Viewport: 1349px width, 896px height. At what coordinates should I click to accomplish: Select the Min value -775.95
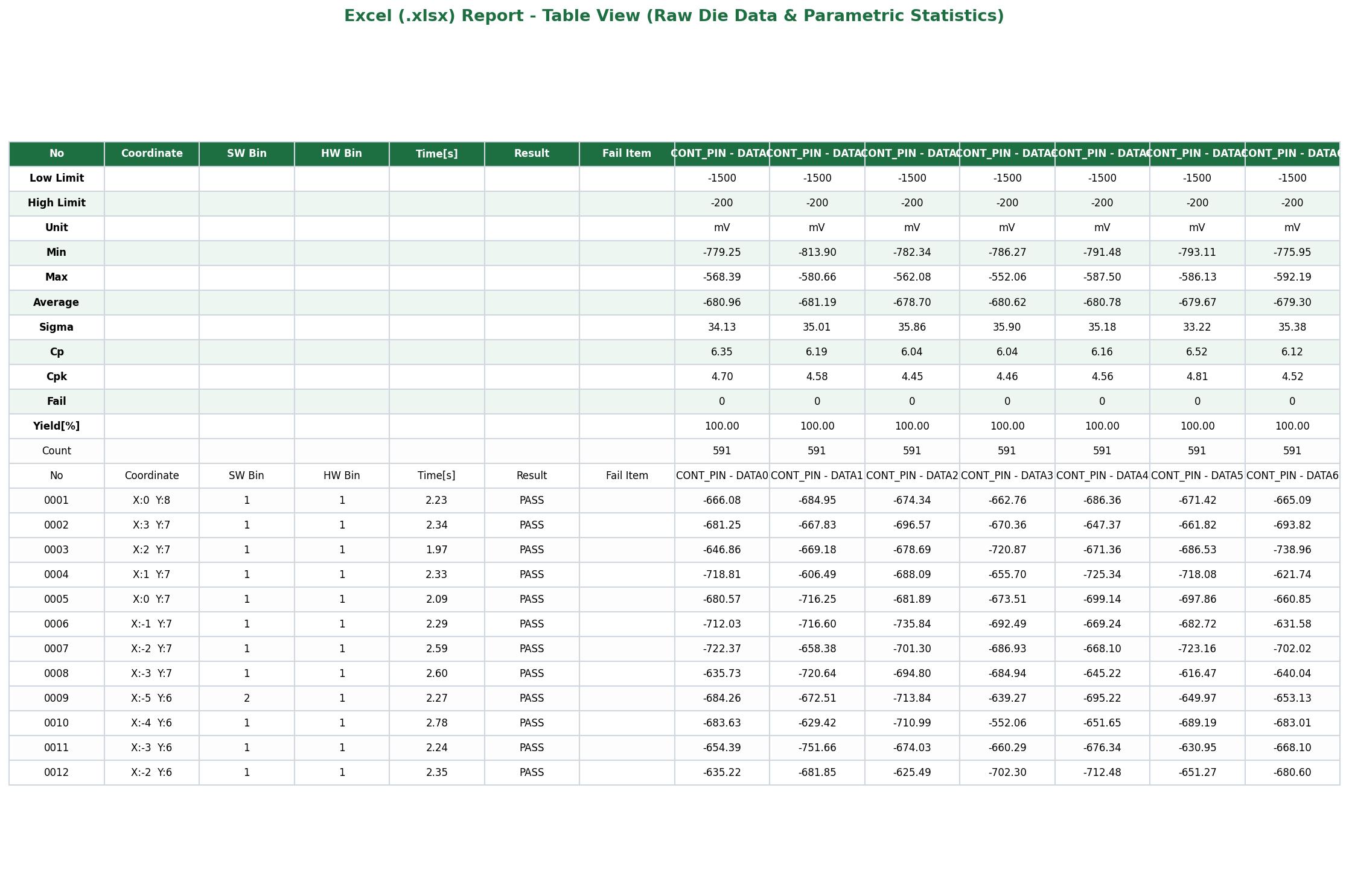tap(1292, 253)
